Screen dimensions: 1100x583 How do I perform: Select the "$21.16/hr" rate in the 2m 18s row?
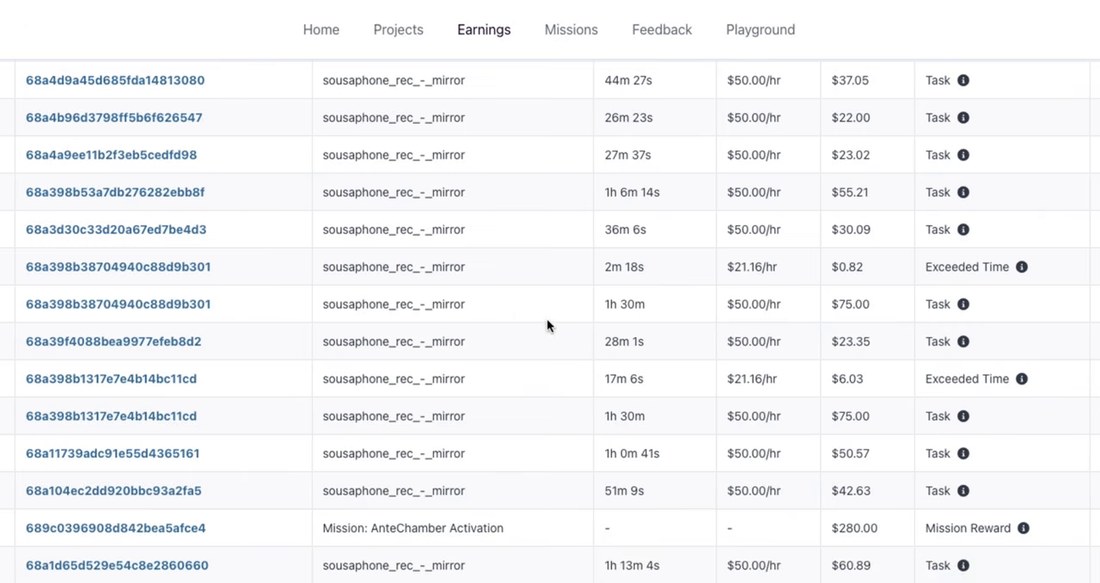[752, 267]
